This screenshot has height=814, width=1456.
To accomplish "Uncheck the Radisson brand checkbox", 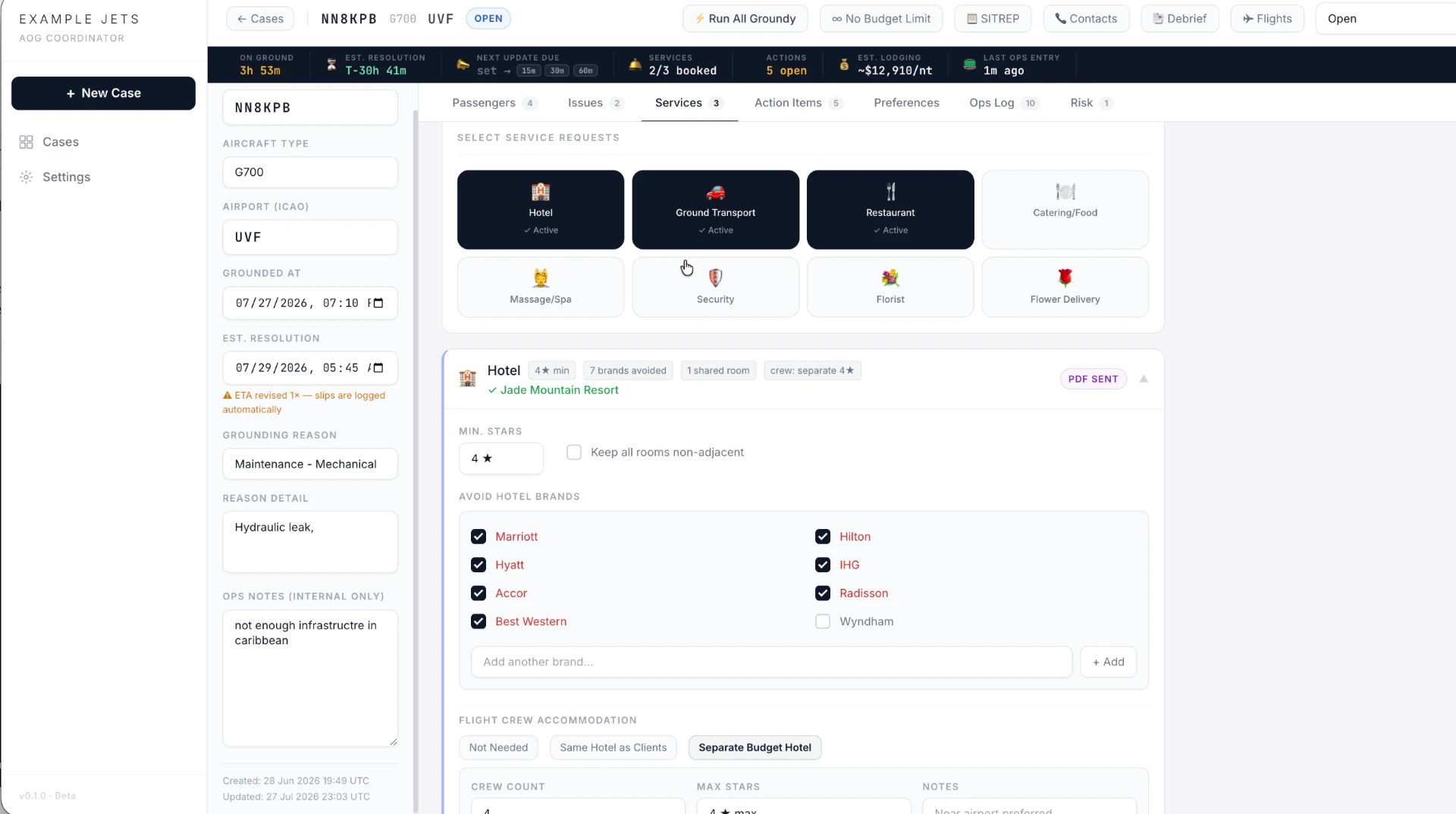I will click(823, 593).
